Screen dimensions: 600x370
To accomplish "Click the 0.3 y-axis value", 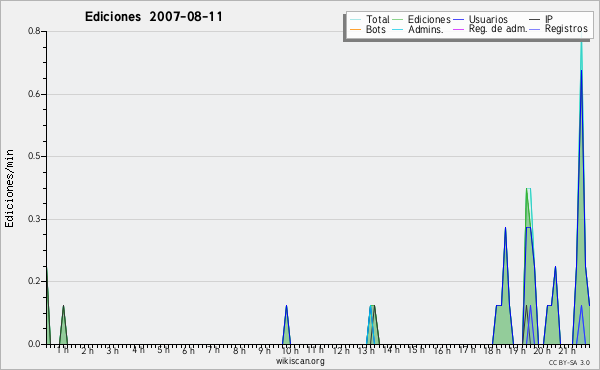I will tap(34, 219).
